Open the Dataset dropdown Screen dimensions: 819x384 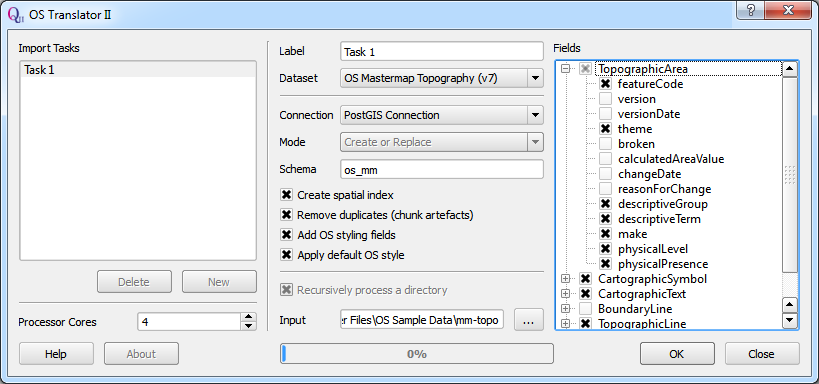click(x=535, y=78)
